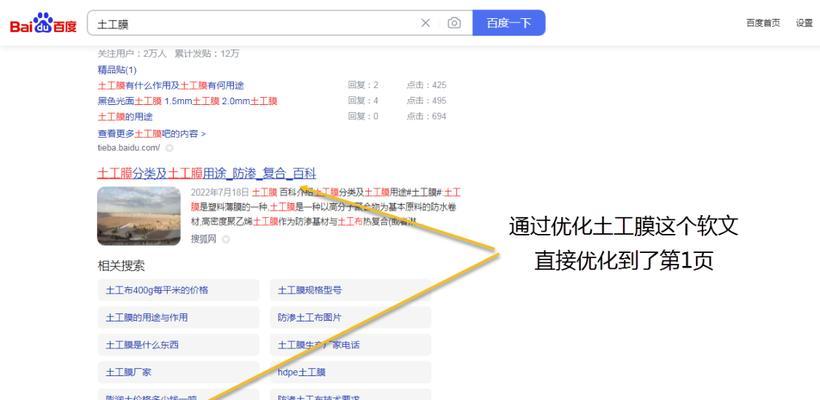Screen dimensions: 820x400
Task: Click the text 累计发贴：12万
Action: 207,53
